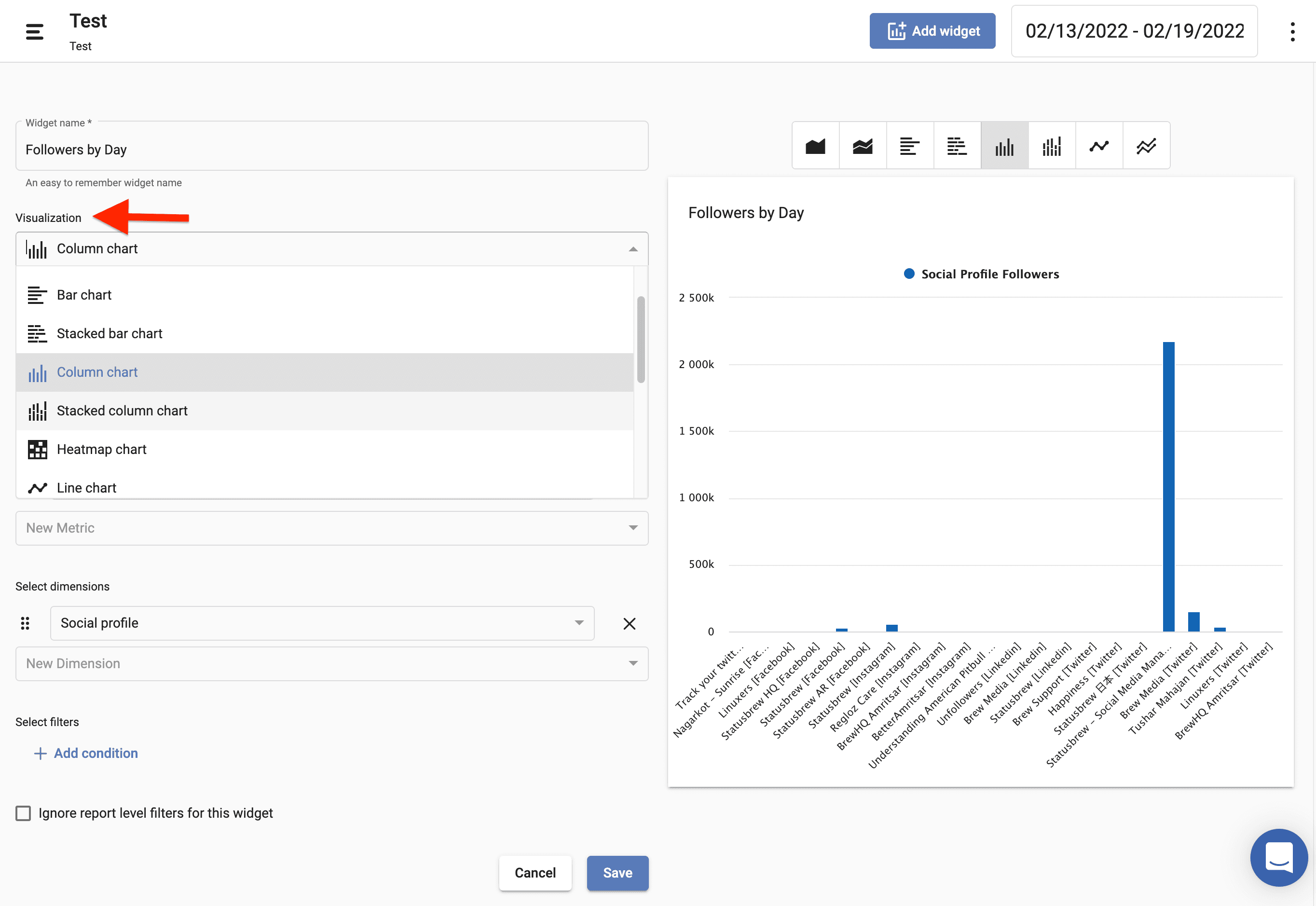
Task: Open the New Metric dropdown
Action: point(331,528)
